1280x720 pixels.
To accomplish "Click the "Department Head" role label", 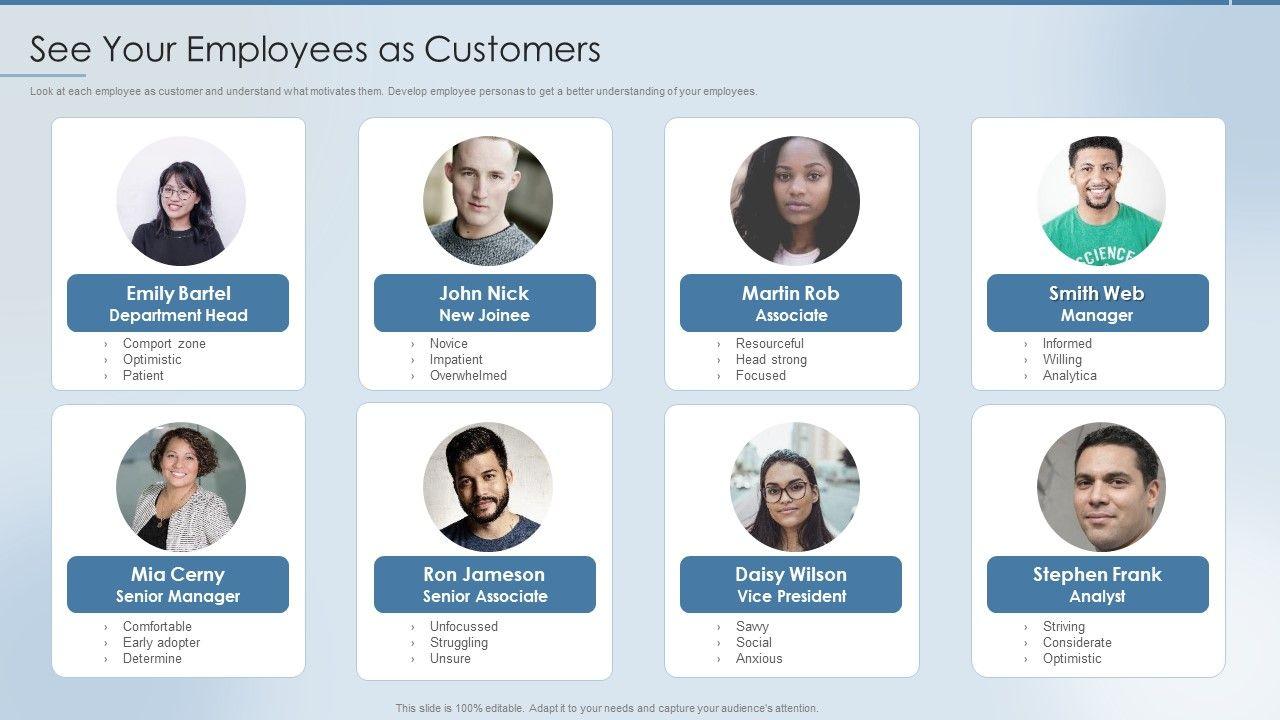I will point(178,315).
